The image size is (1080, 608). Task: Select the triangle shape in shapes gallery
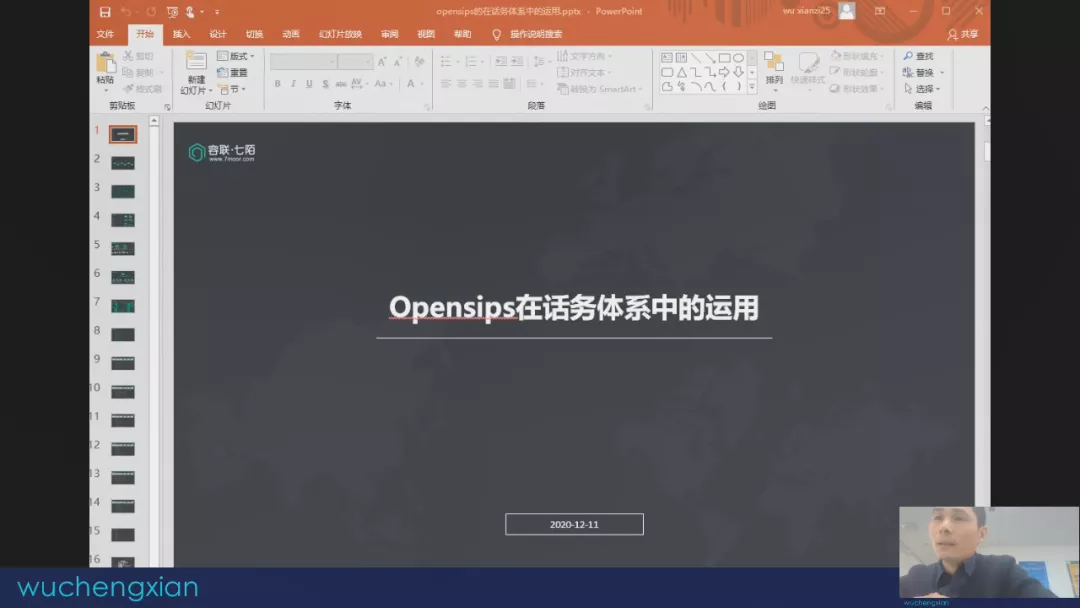click(x=681, y=72)
